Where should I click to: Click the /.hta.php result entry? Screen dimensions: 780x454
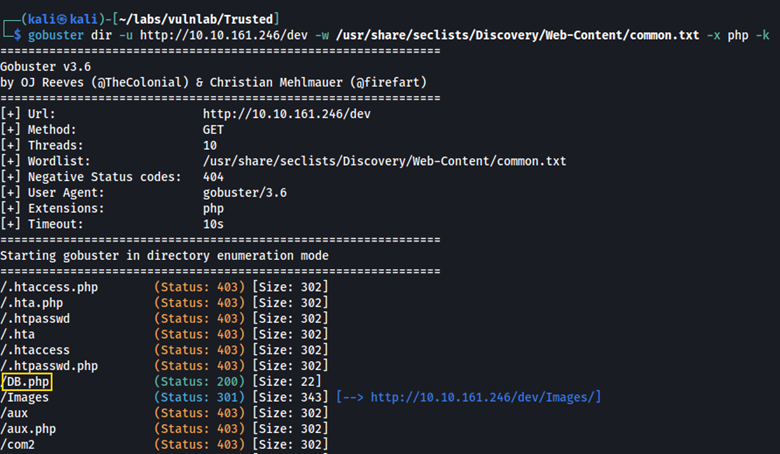click(32, 303)
